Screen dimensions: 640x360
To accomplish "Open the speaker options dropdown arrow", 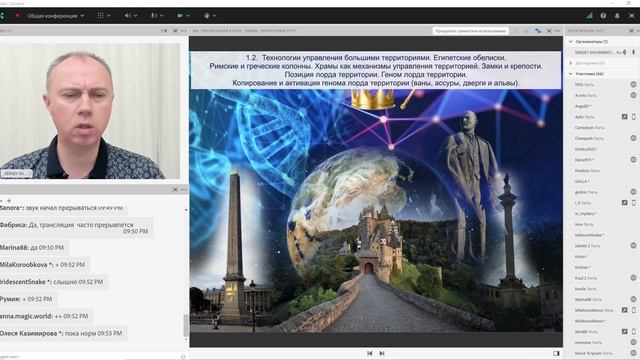I will (x=136, y=16).
